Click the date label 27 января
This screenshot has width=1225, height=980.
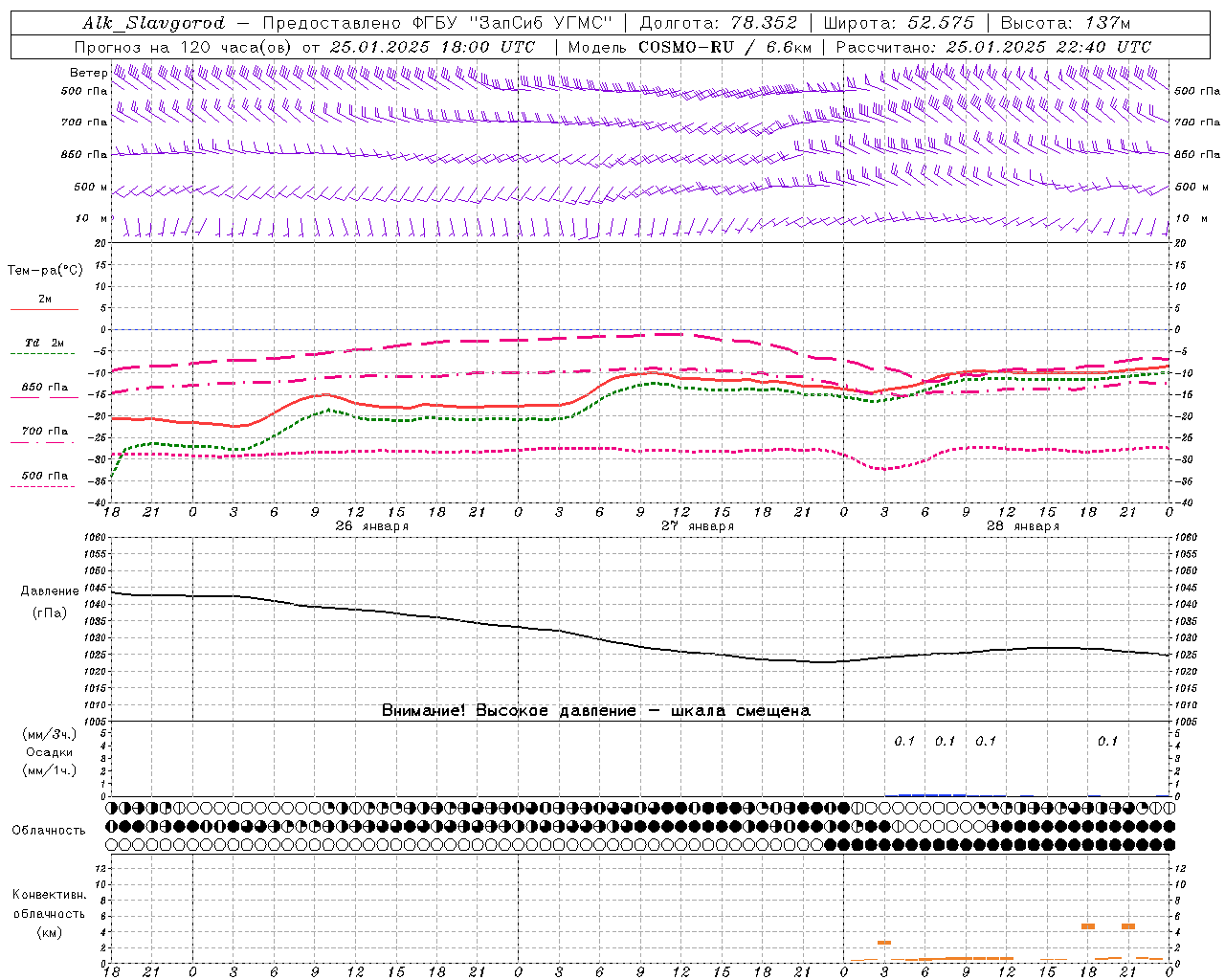[x=698, y=526]
